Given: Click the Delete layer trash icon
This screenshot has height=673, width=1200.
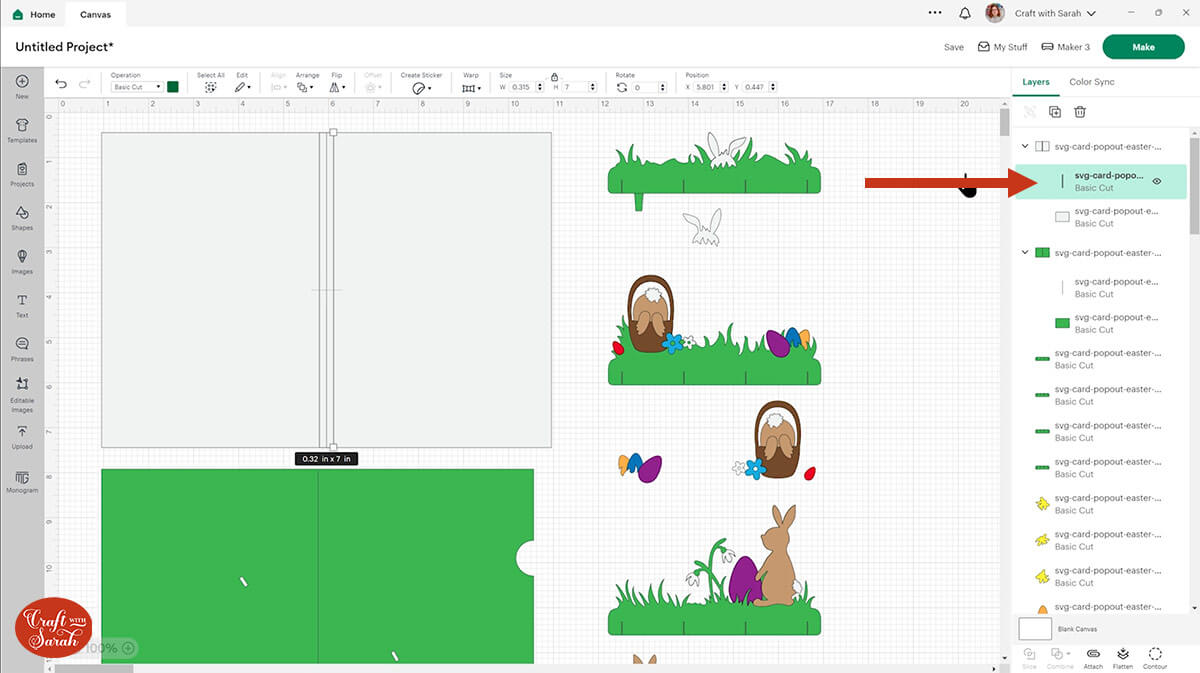Looking at the screenshot, I should pos(1080,112).
